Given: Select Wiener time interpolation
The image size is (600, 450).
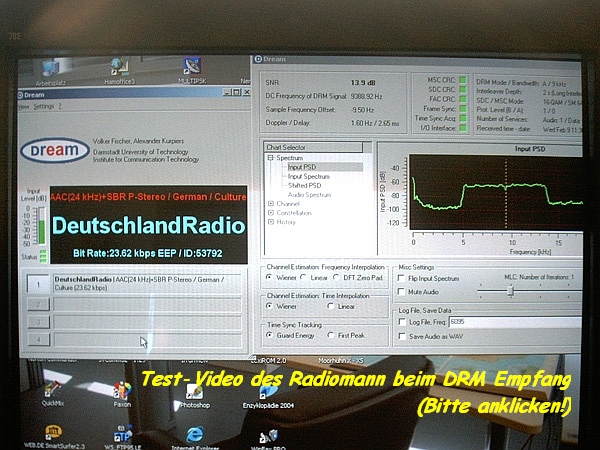Looking at the screenshot, I should [269, 306].
